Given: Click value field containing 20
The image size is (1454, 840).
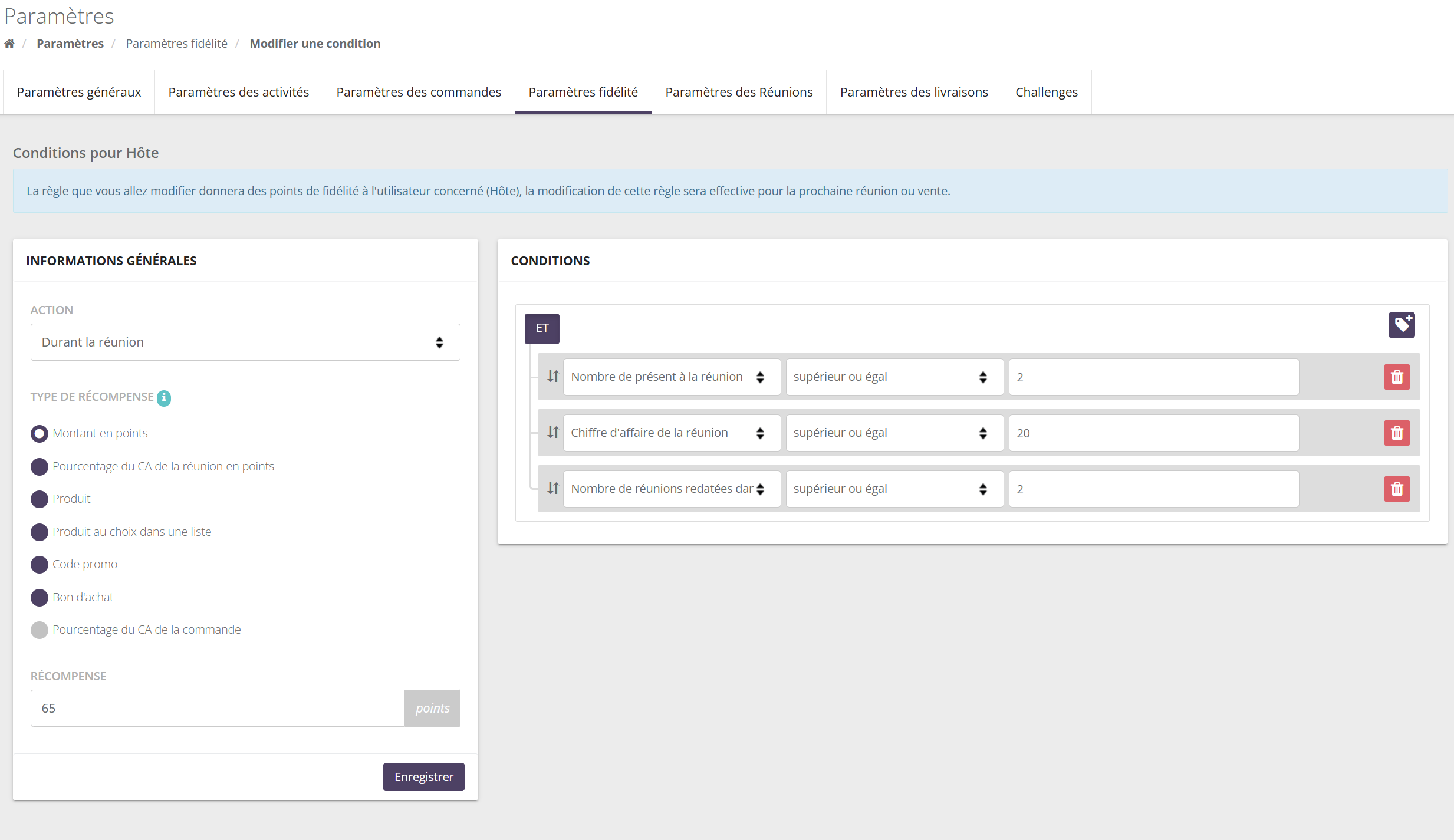Looking at the screenshot, I should tap(1154, 433).
